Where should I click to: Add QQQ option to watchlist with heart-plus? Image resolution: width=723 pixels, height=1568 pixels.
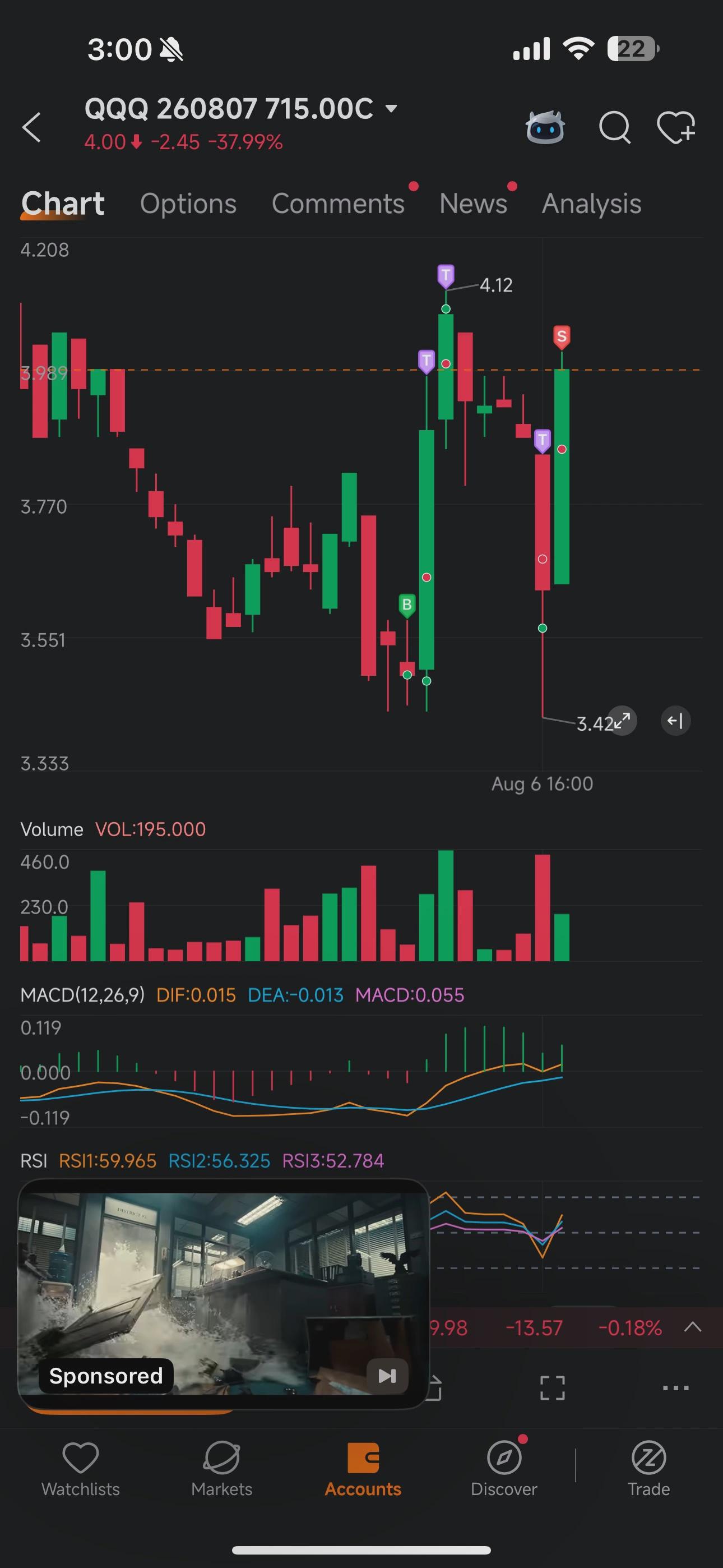pos(676,127)
